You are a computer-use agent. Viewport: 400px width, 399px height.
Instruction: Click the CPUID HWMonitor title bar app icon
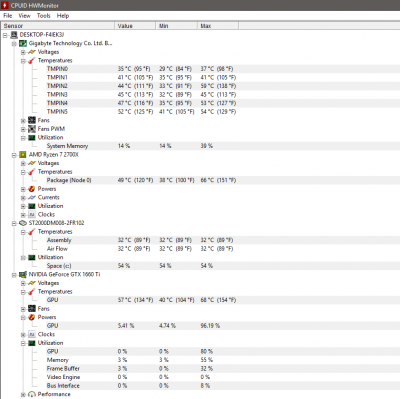[x=5, y=5]
